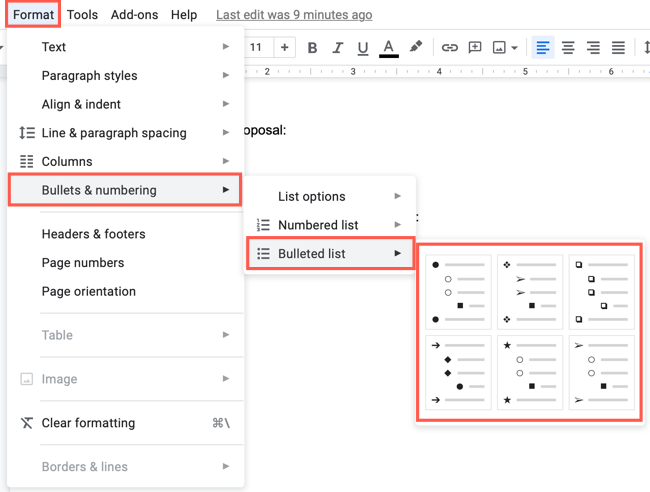Open the Add-ons menu
Viewport: 650px width, 492px height.
134,15
